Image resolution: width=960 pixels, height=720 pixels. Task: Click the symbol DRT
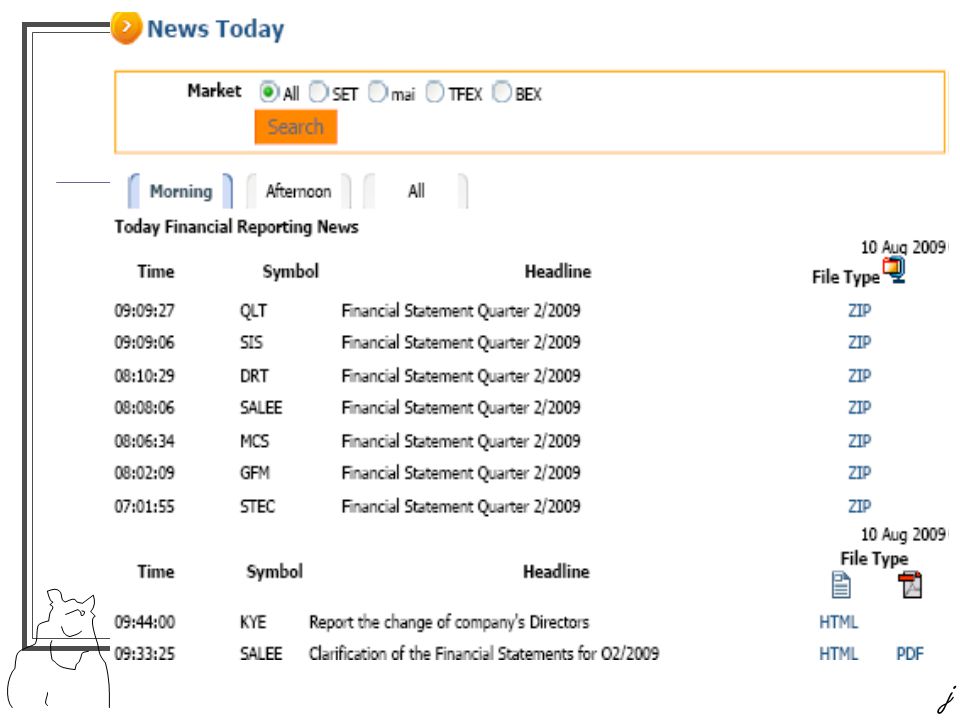(254, 375)
